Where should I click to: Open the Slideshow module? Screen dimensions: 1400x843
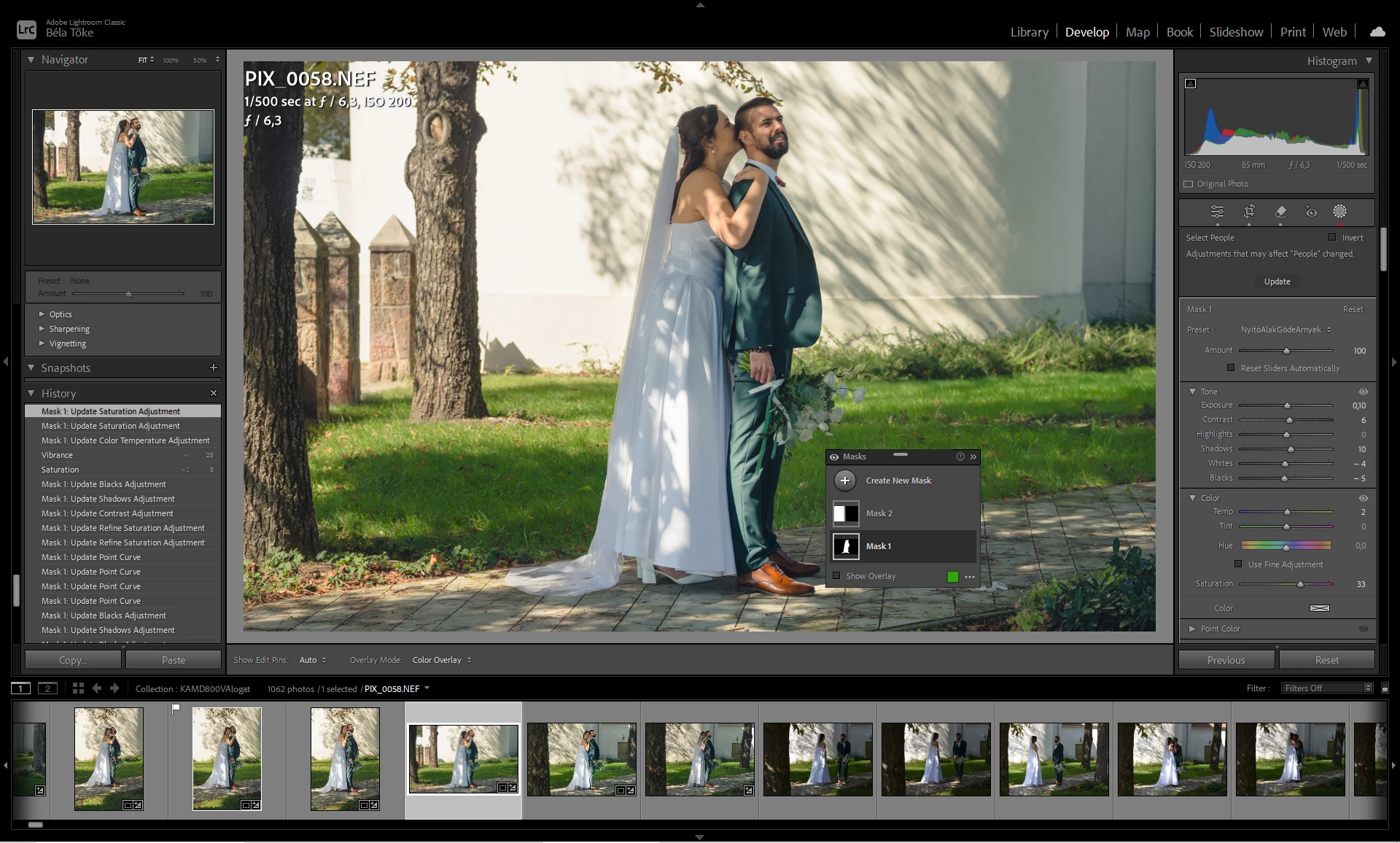tap(1236, 32)
